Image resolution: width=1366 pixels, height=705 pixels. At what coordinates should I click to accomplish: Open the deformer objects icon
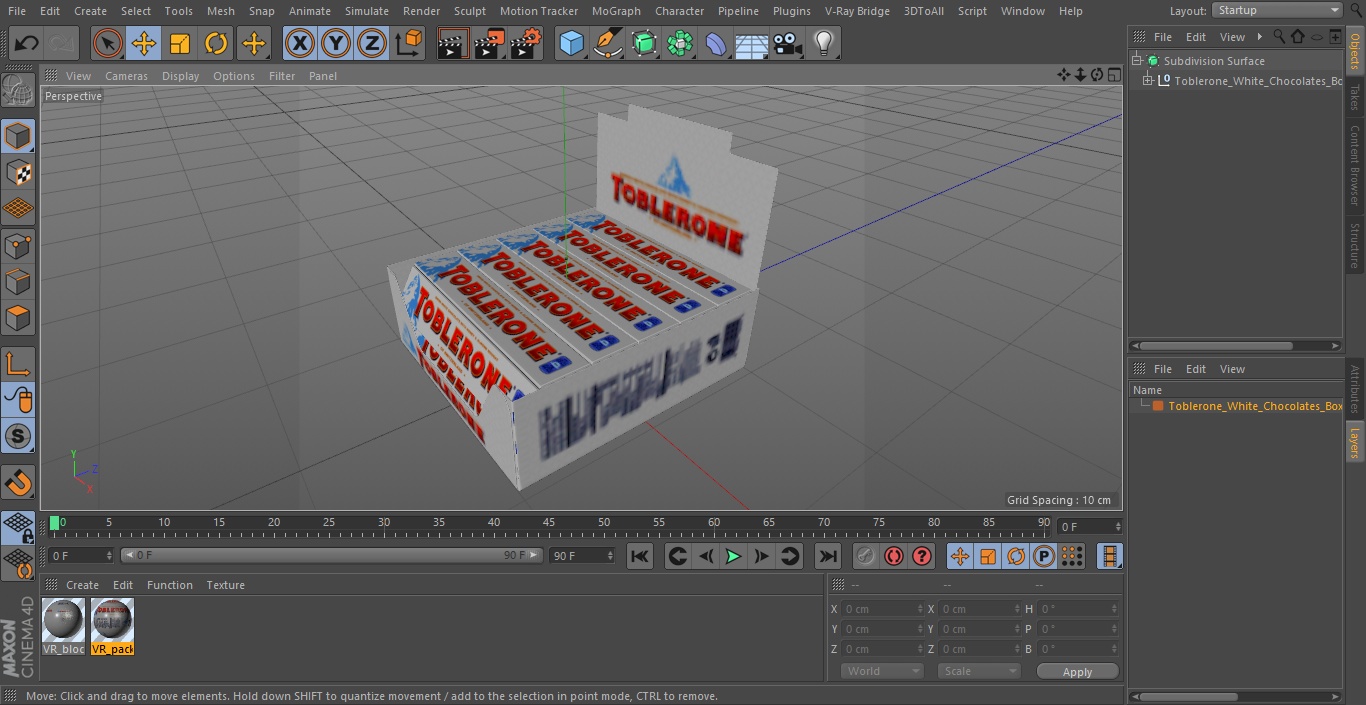tap(716, 43)
